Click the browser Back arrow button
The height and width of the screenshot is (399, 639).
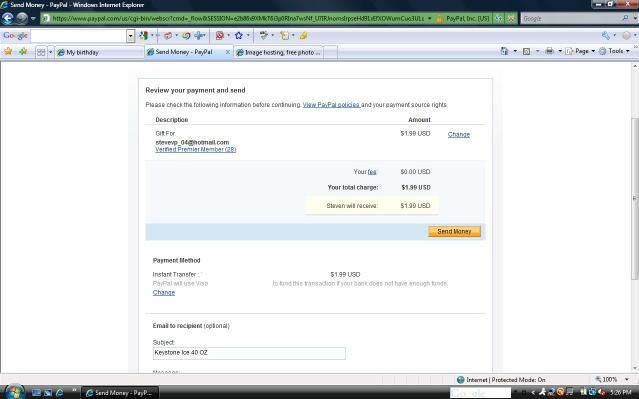point(8,18)
